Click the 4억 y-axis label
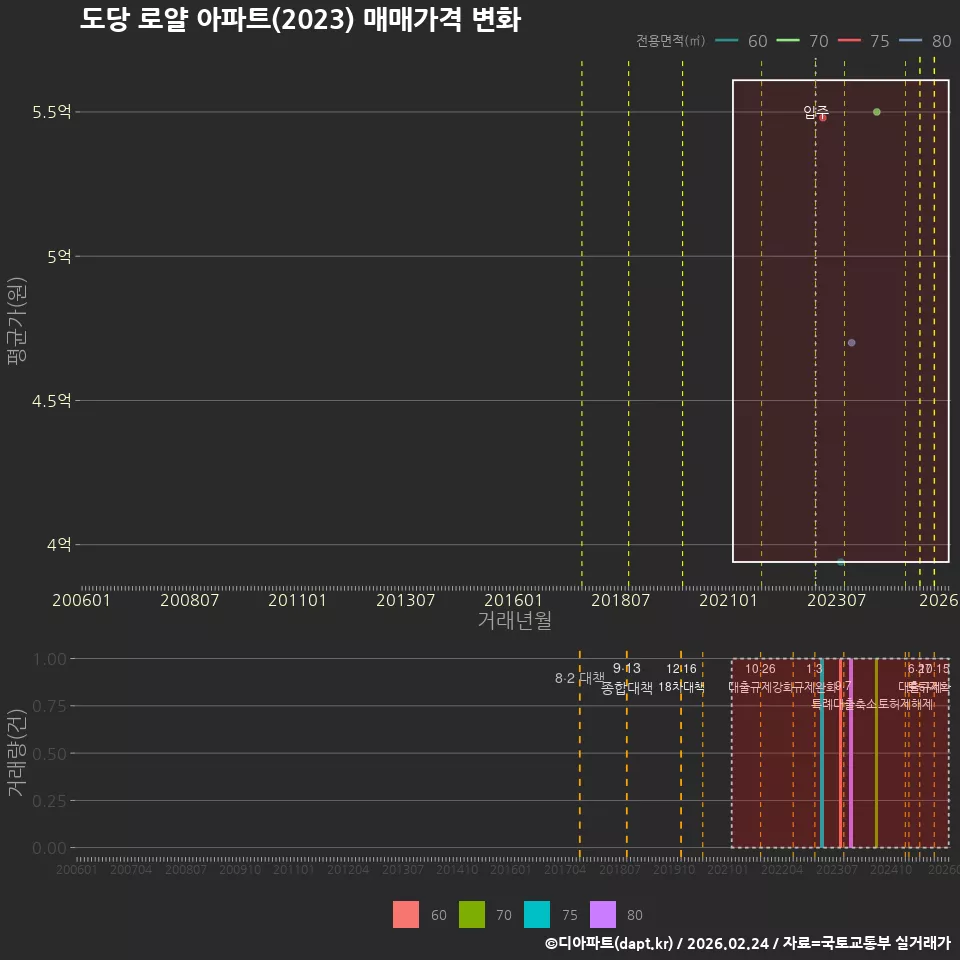 tap(59, 545)
